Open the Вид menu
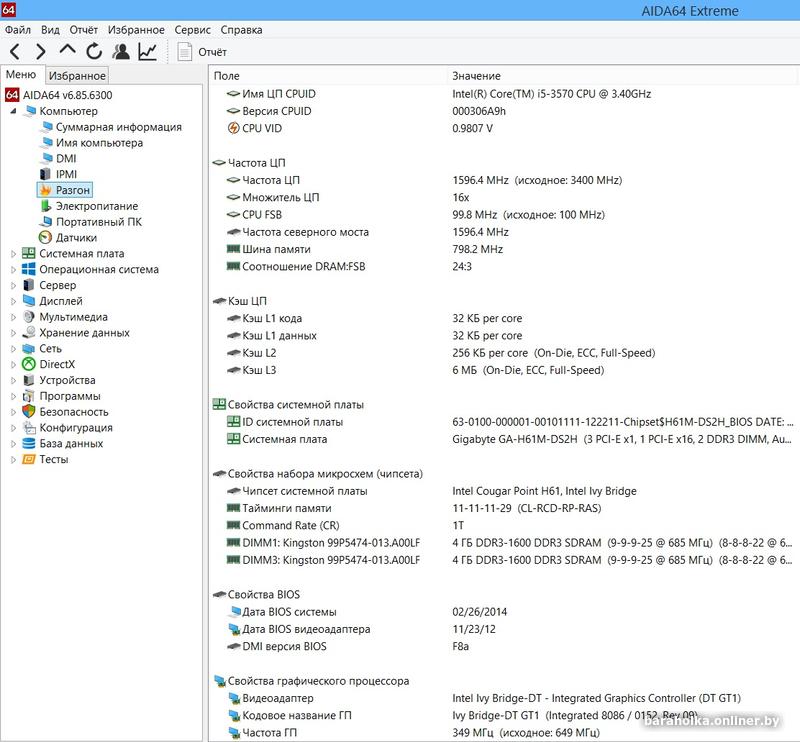Image resolution: width=800 pixels, height=742 pixels. pyautogui.click(x=50, y=30)
